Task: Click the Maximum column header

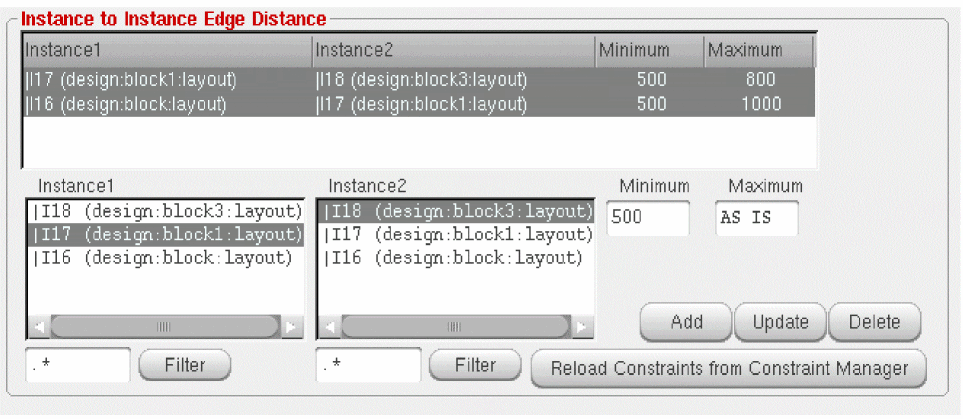Action: click(x=758, y=51)
